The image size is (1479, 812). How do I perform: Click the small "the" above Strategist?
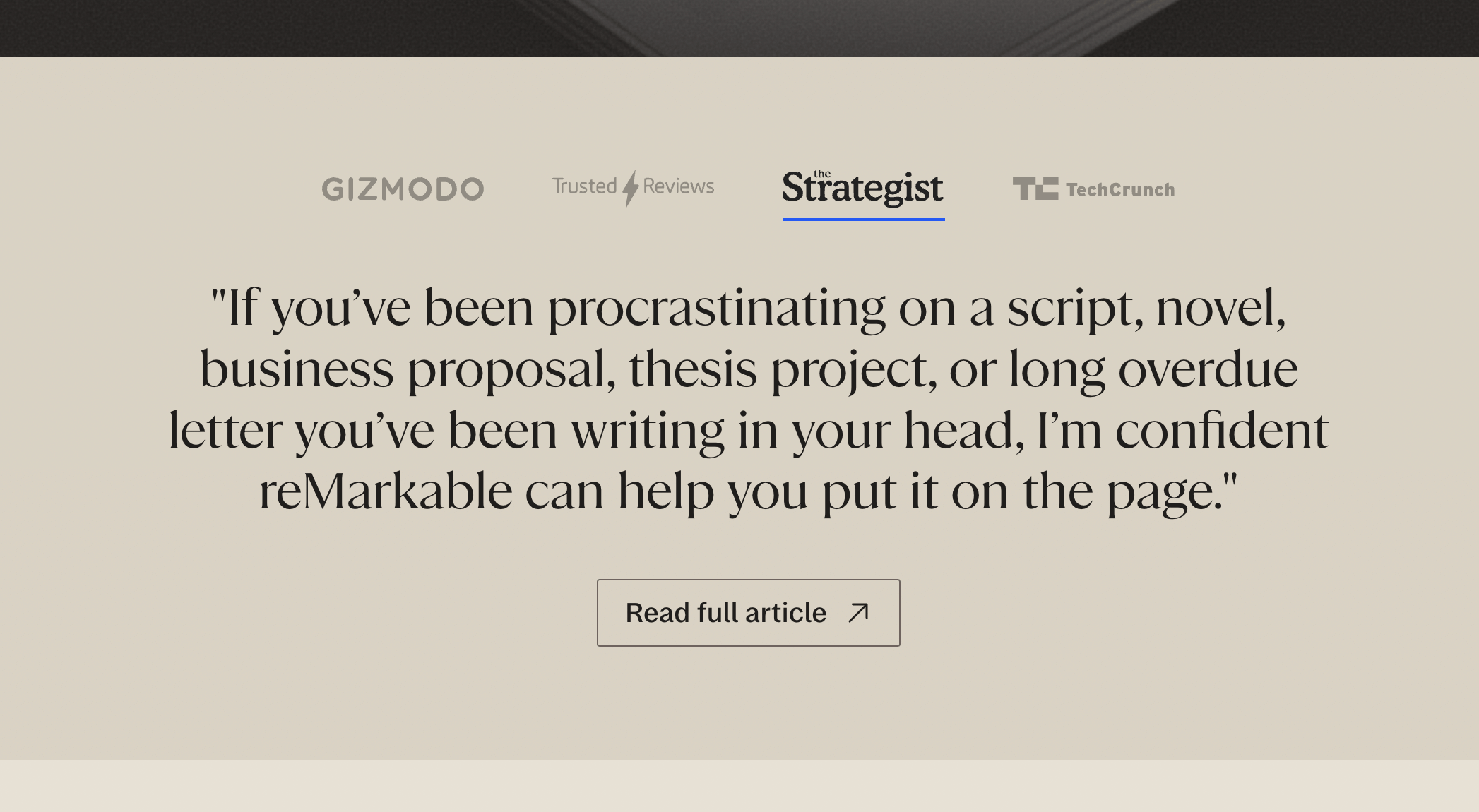pos(822,174)
